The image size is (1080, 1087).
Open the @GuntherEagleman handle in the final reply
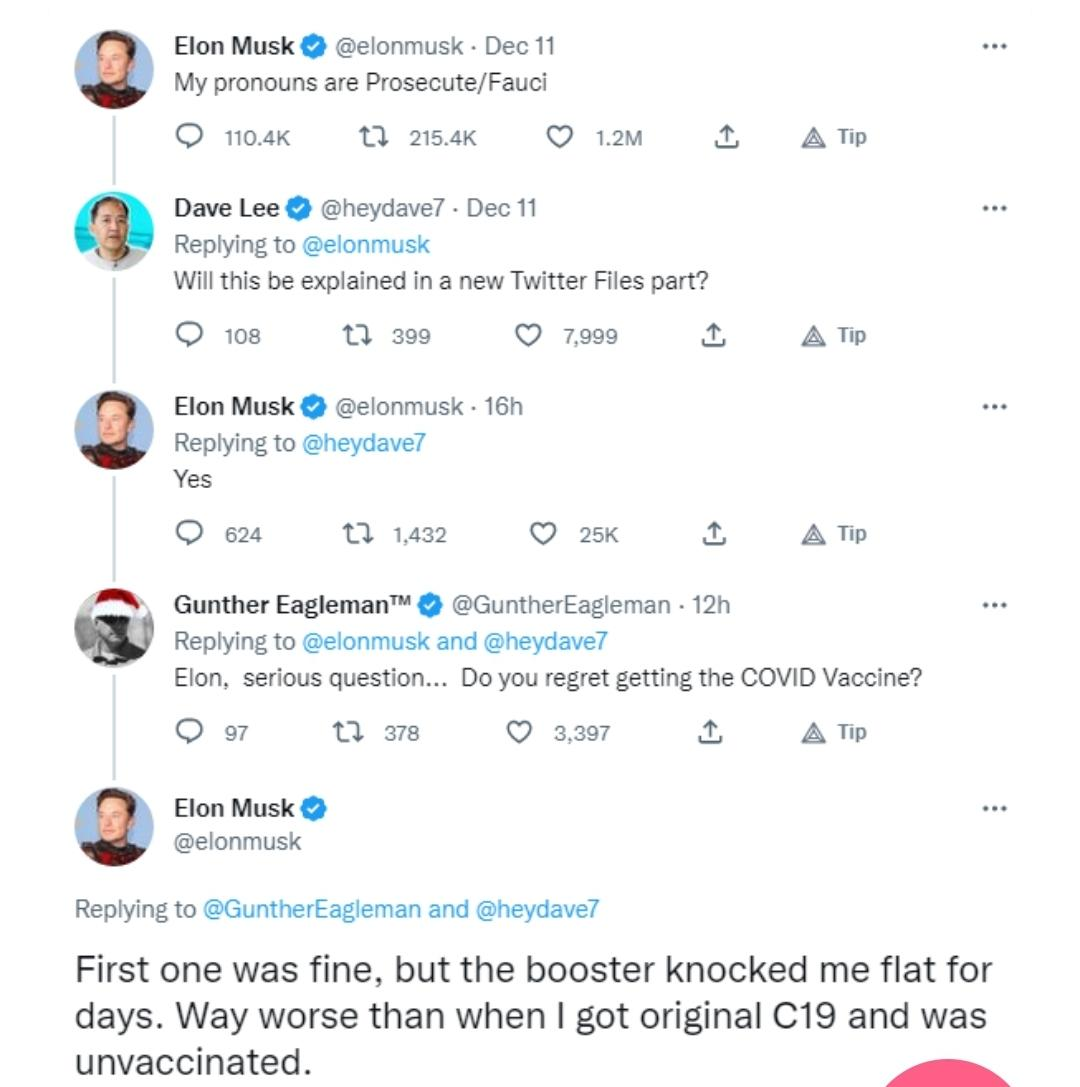pyautogui.click(x=312, y=909)
